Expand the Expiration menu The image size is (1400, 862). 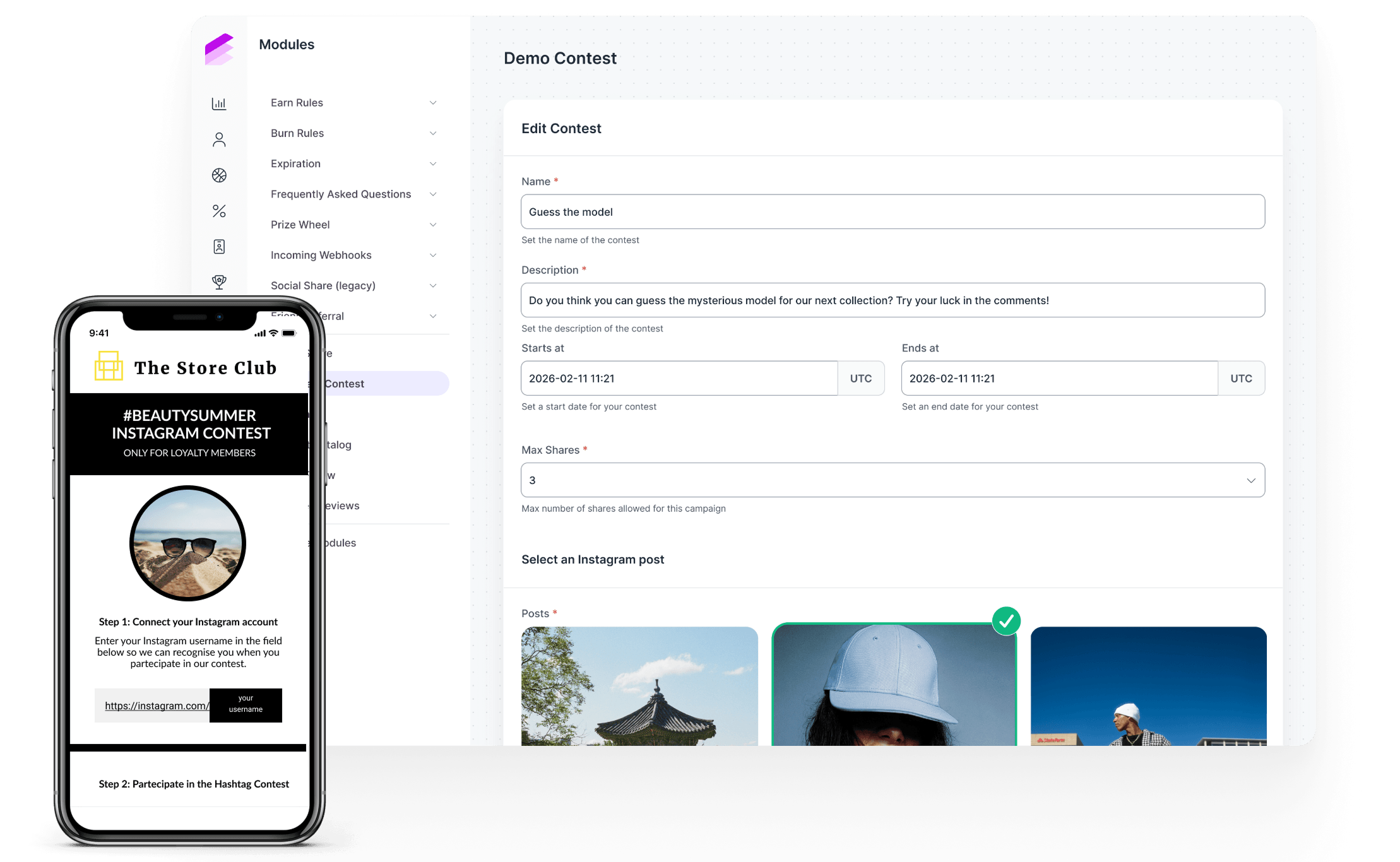tap(433, 164)
